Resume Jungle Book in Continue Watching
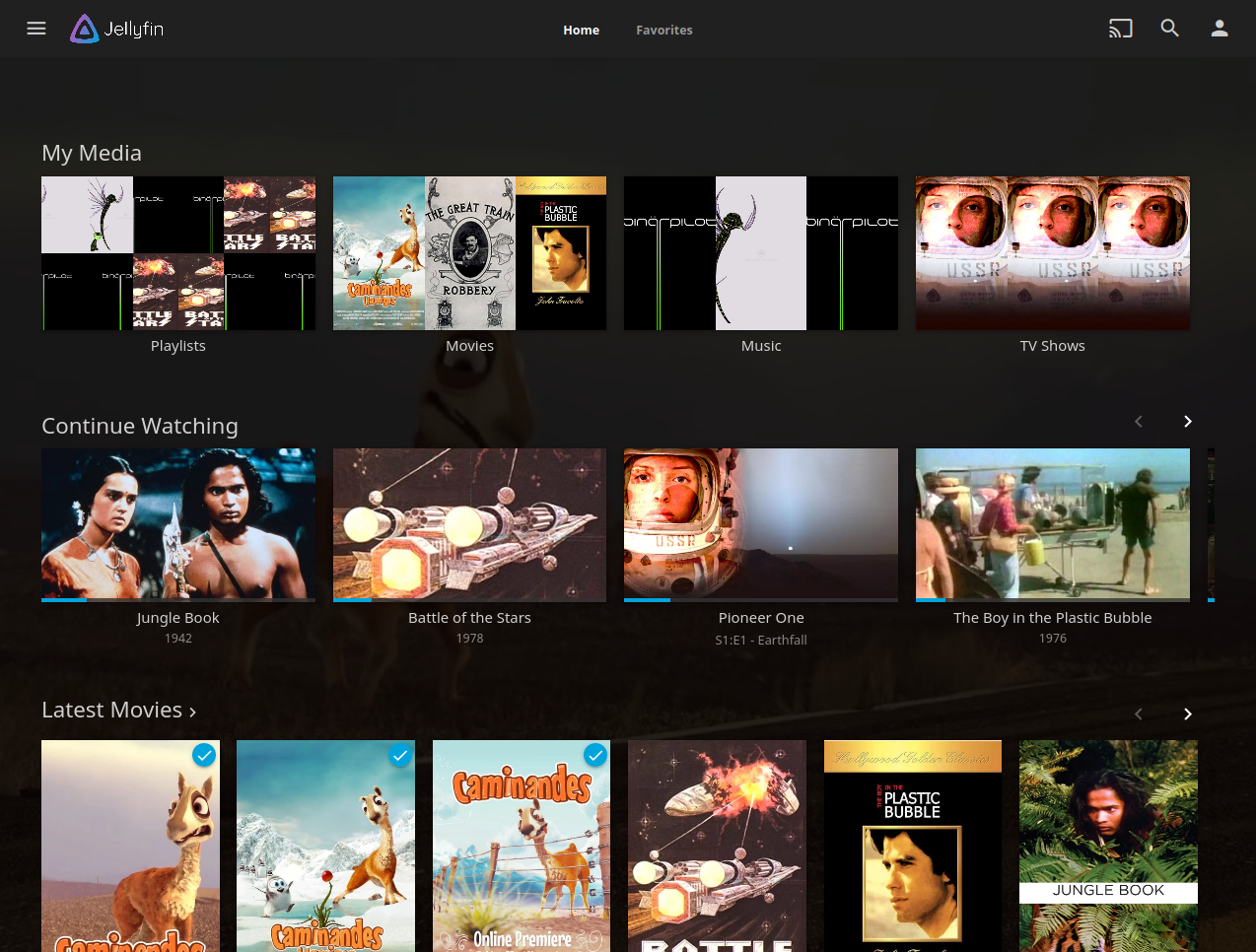The height and width of the screenshot is (952, 1256). 178,525
